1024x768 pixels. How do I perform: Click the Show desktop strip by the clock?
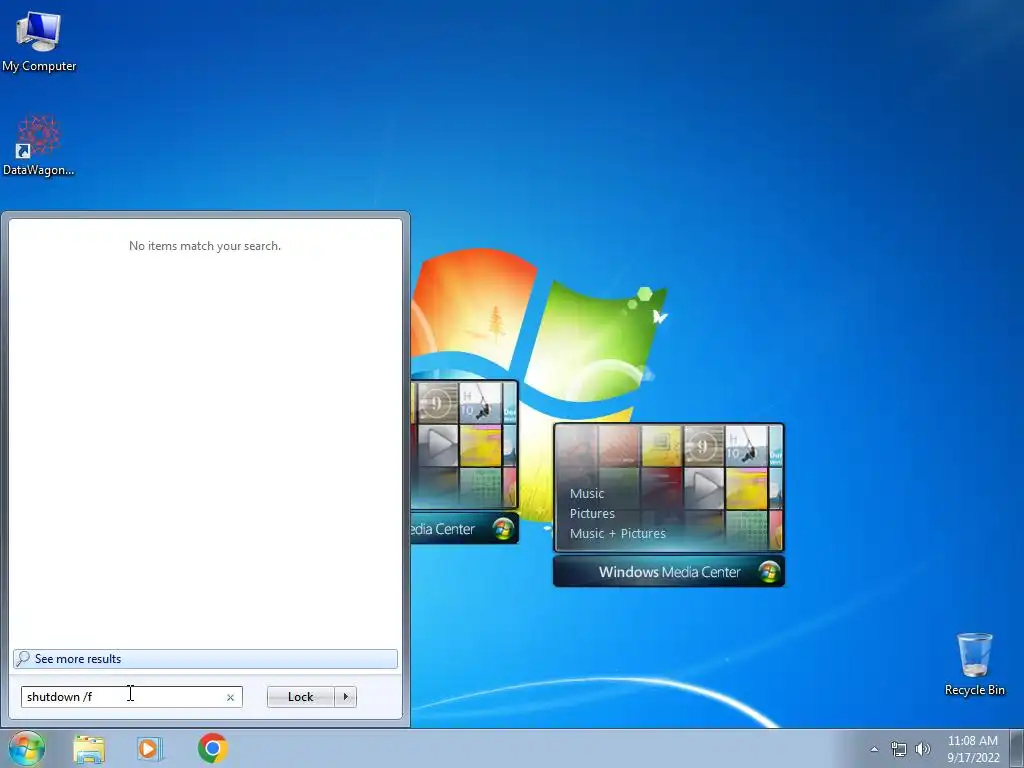tap(1017, 748)
